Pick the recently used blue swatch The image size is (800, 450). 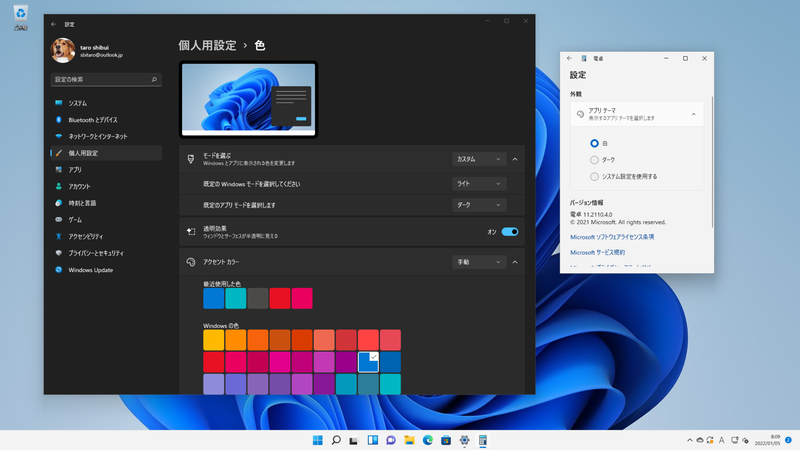click(x=213, y=298)
